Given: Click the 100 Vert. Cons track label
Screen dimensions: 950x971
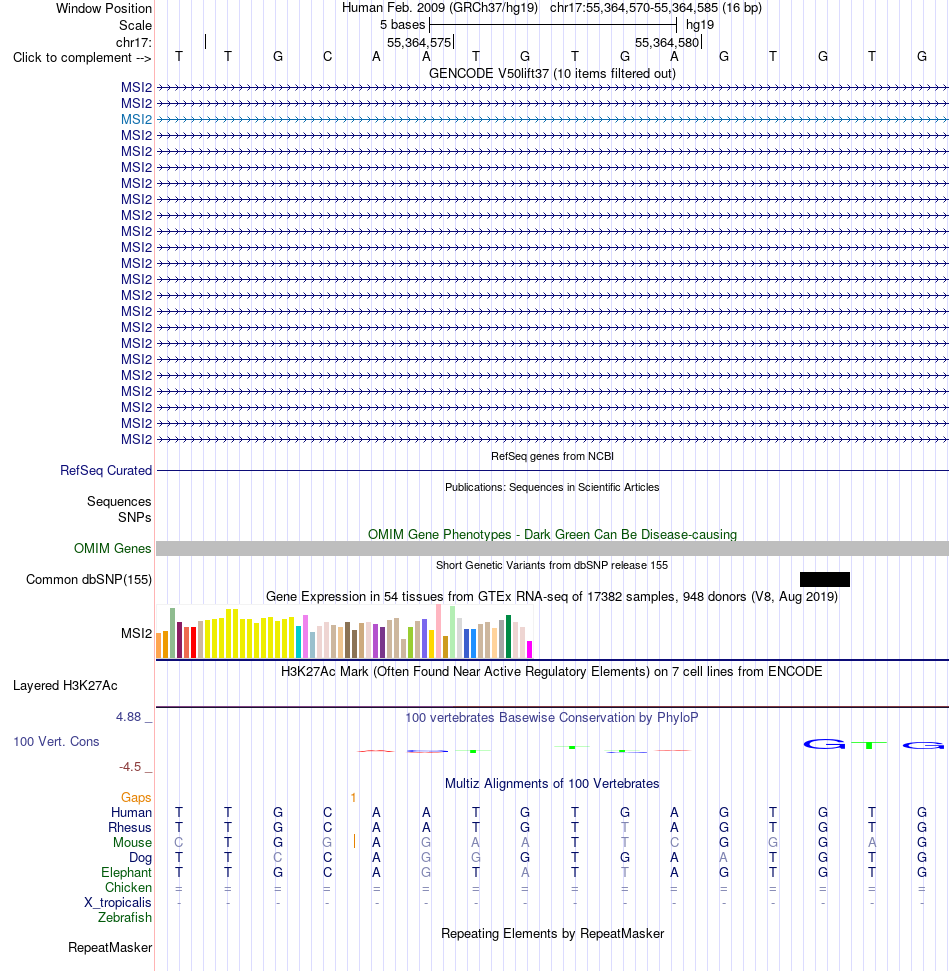Looking at the screenshot, I should click(x=56, y=741).
